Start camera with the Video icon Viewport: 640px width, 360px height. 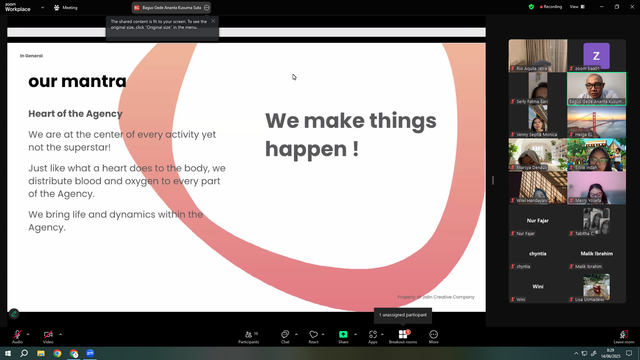coord(48,335)
